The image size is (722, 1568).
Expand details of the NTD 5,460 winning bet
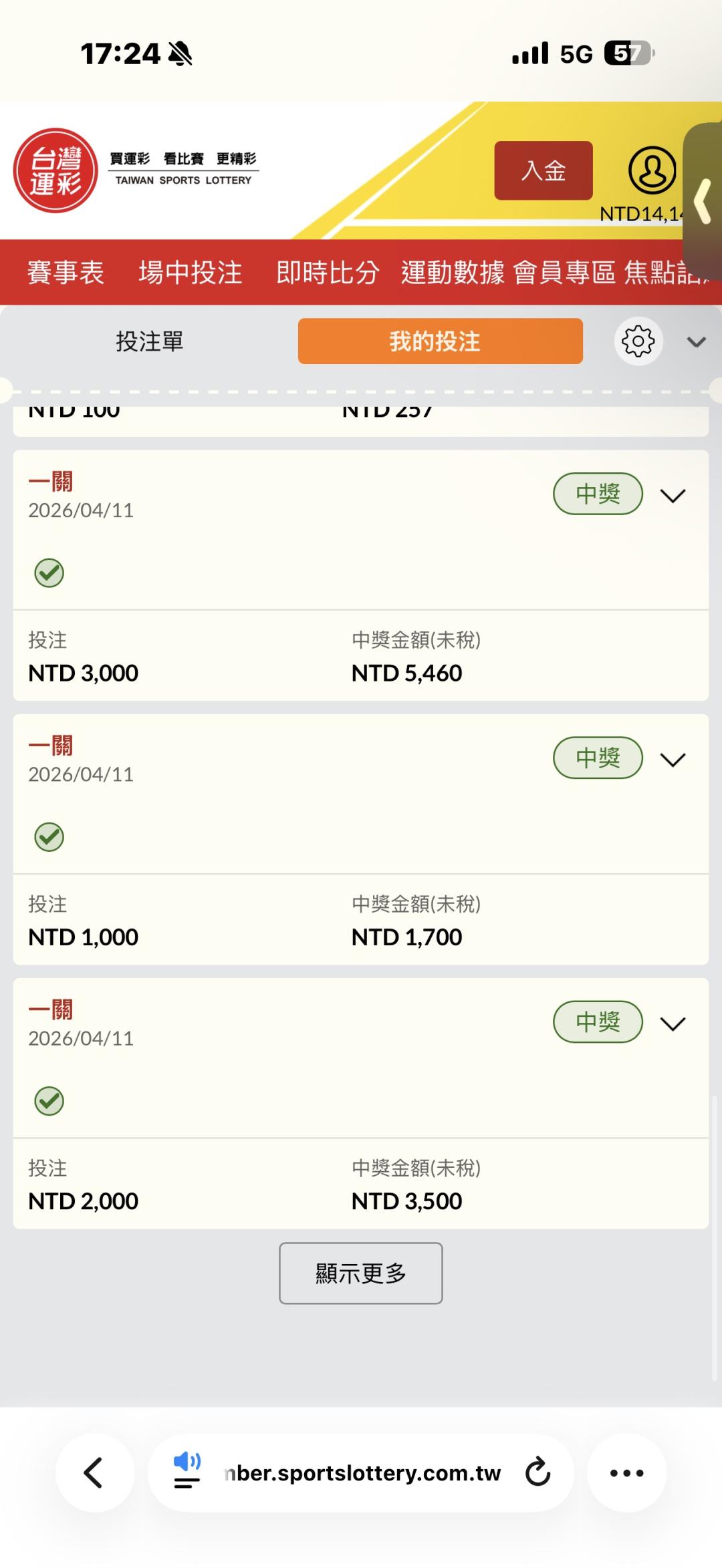point(673,495)
